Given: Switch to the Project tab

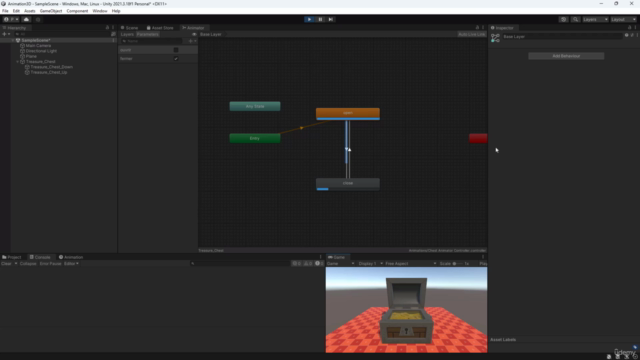Looking at the screenshot, I should click(11, 257).
